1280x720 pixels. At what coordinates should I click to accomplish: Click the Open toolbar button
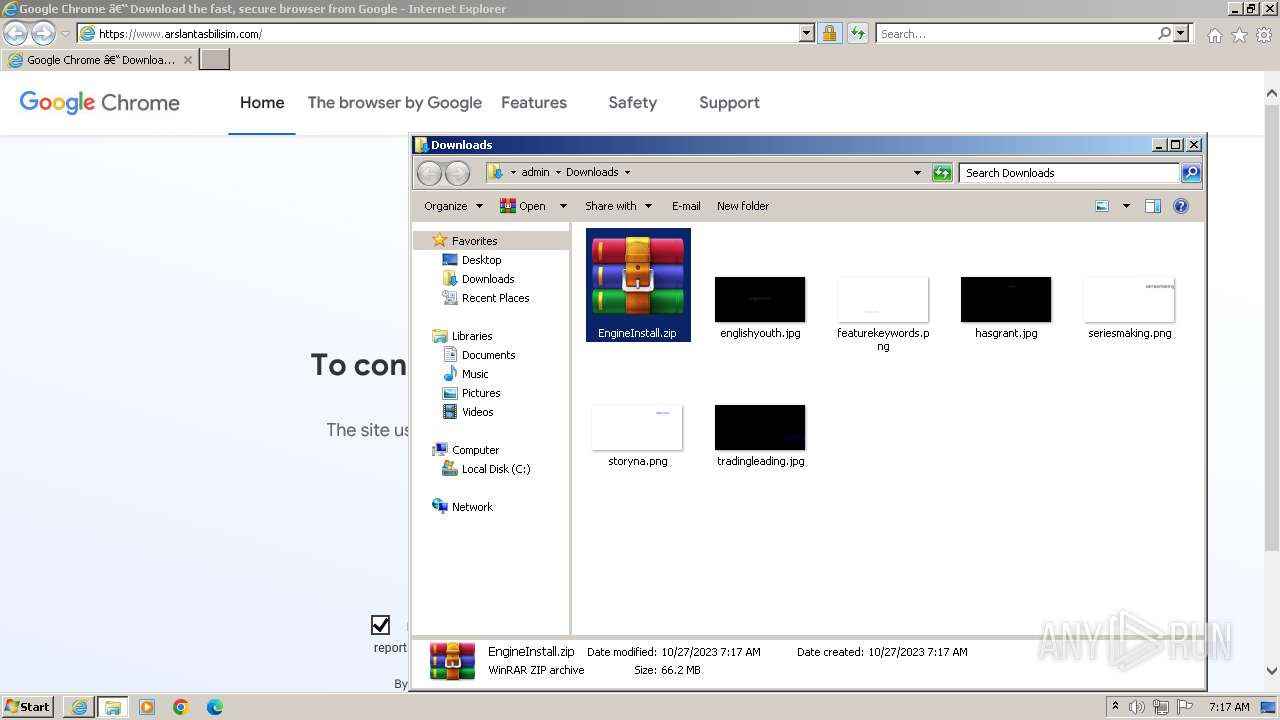pos(523,206)
